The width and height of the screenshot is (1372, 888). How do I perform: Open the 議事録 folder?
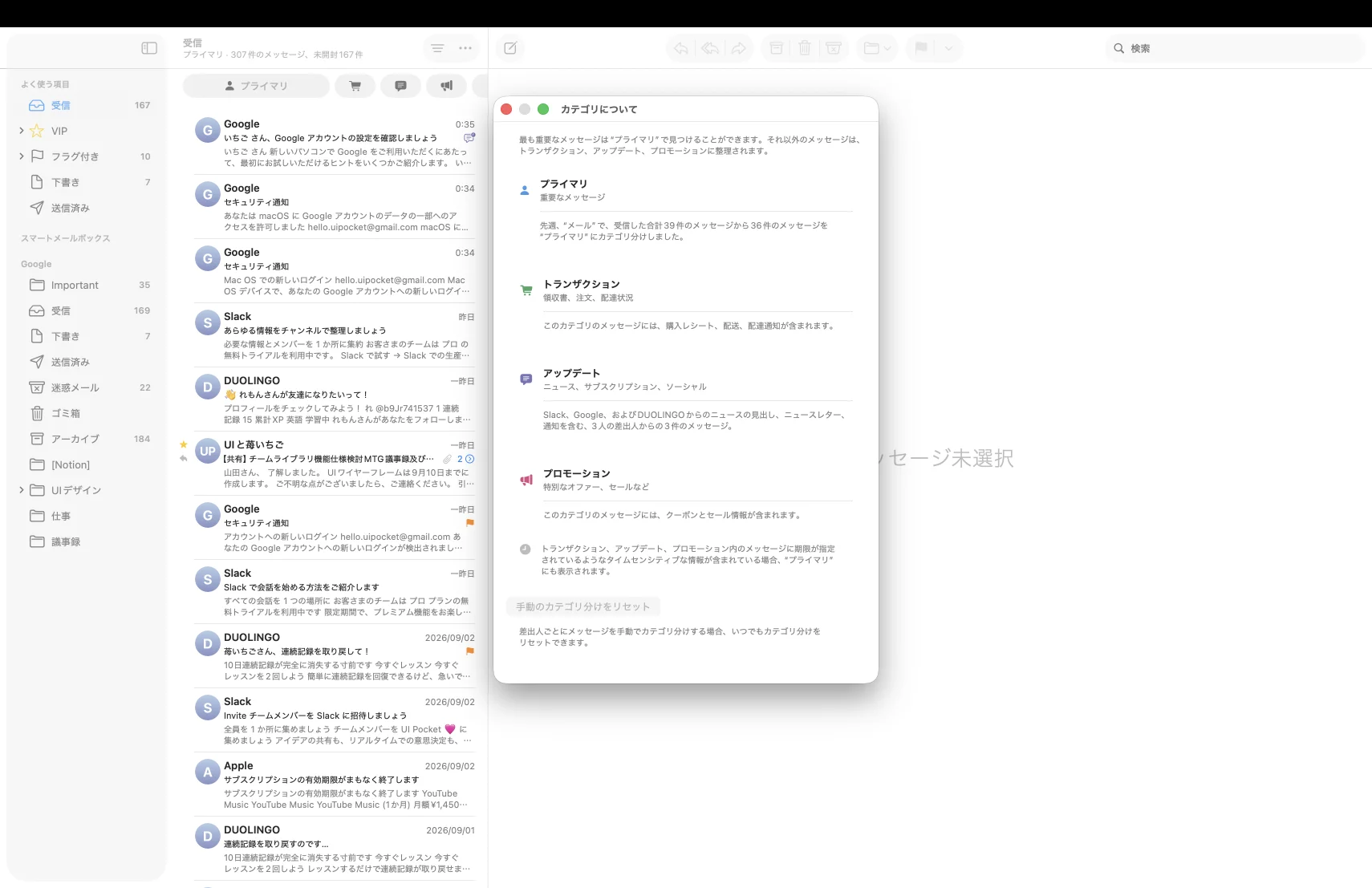point(87,541)
